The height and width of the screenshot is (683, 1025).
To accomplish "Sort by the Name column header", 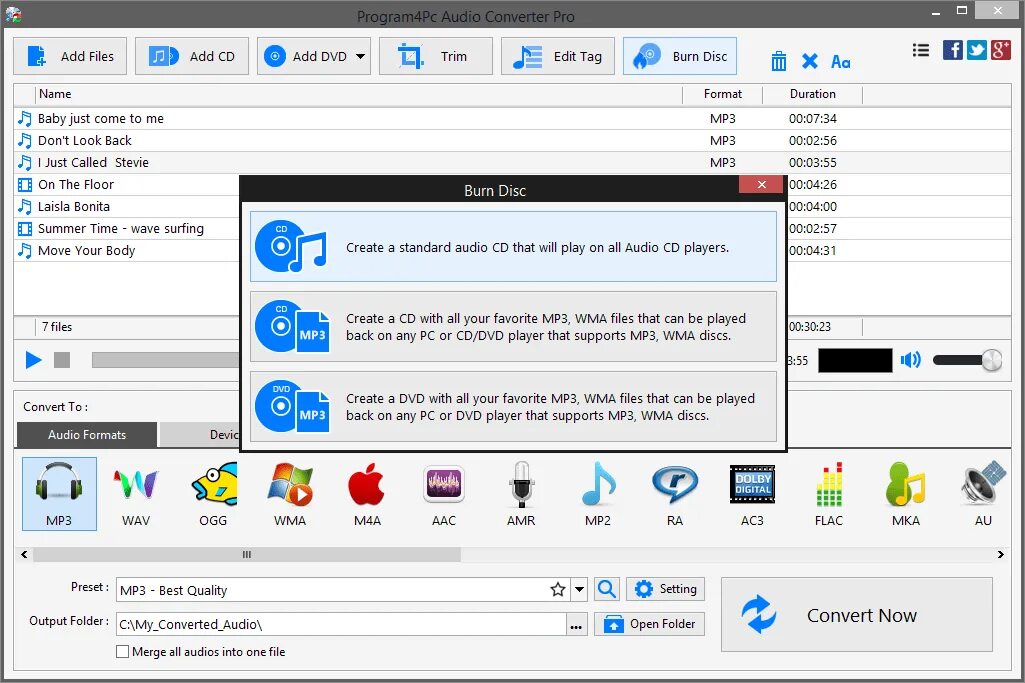I will [x=358, y=94].
